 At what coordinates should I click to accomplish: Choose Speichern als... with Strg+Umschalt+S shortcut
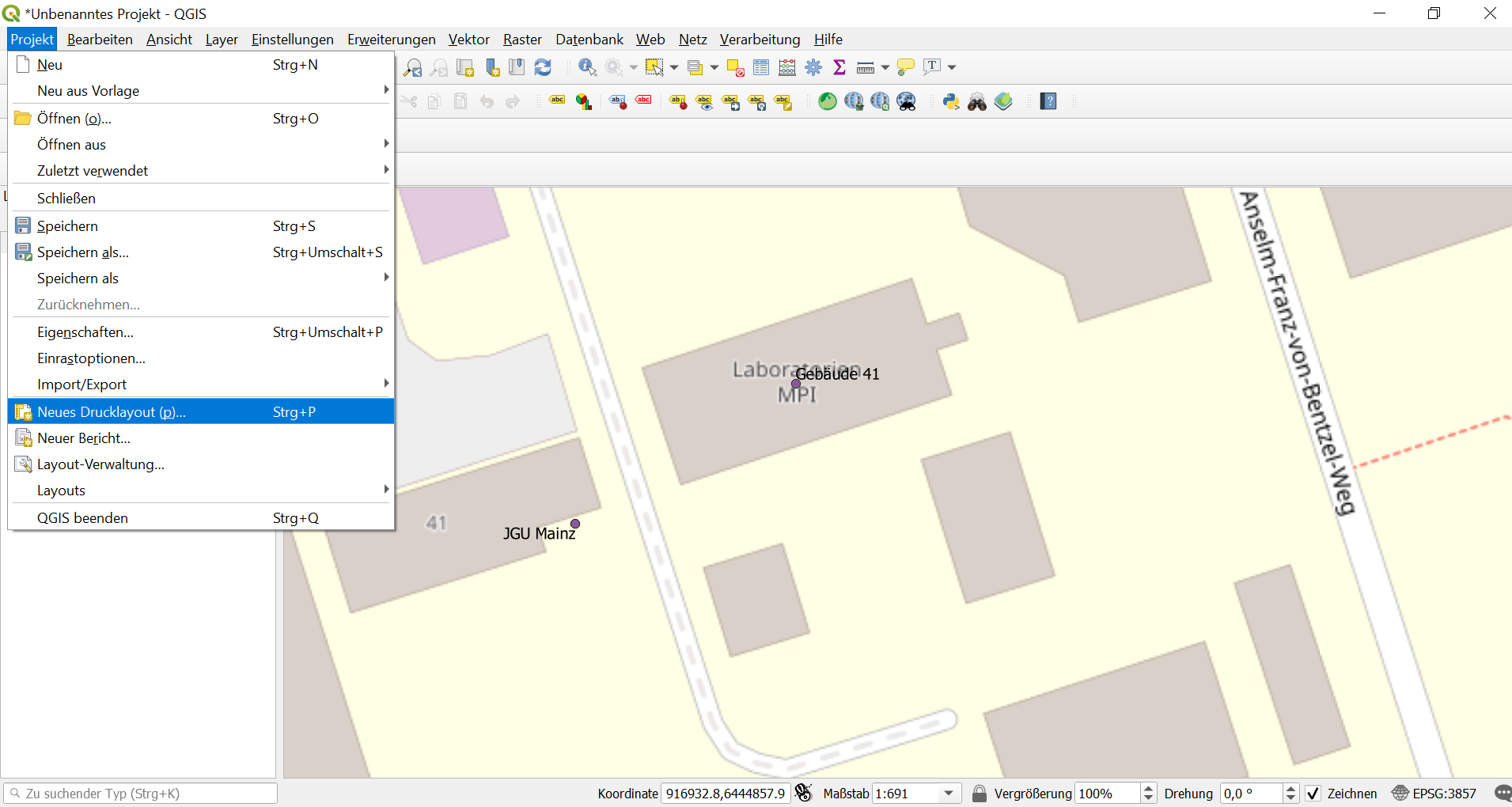point(201,252)
